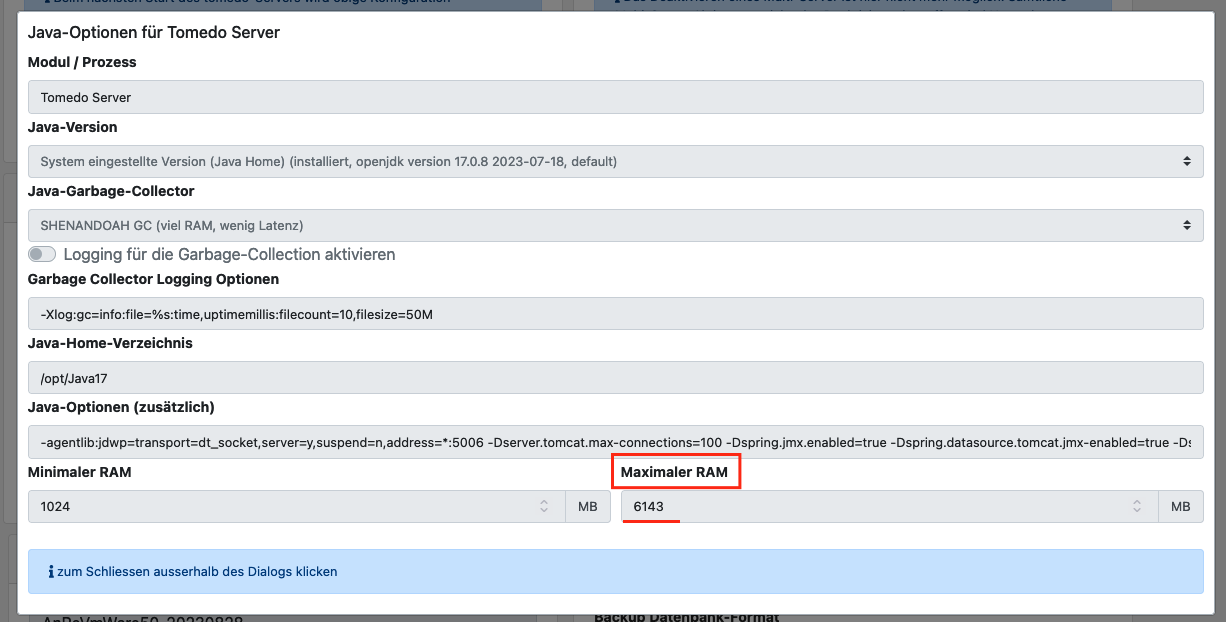Click the "Java-Optionen (zusätzlich)" label
The height and width of the screenshot is (622, 1226).
coord(121,407)
